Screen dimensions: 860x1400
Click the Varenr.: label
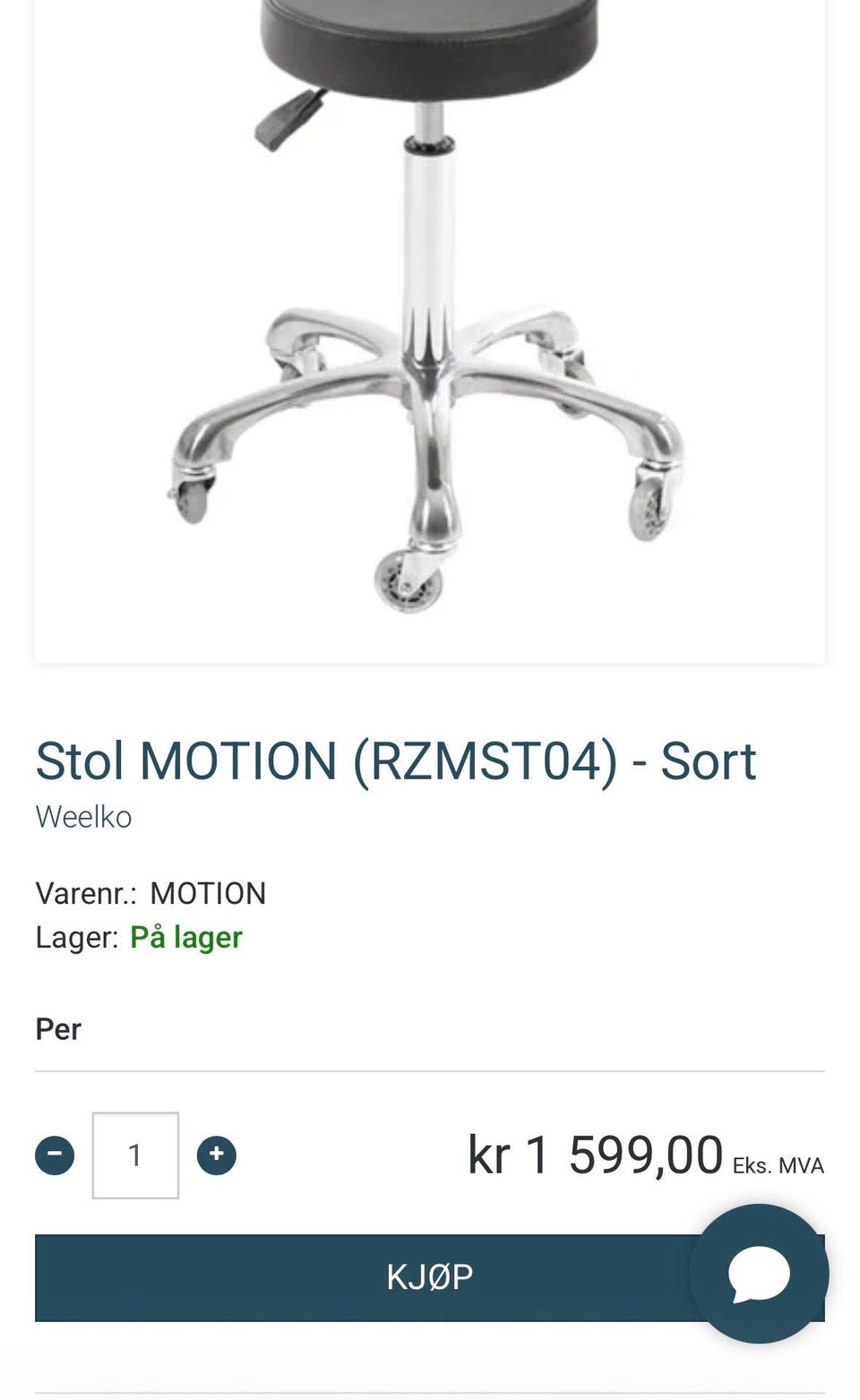(86, 894)
